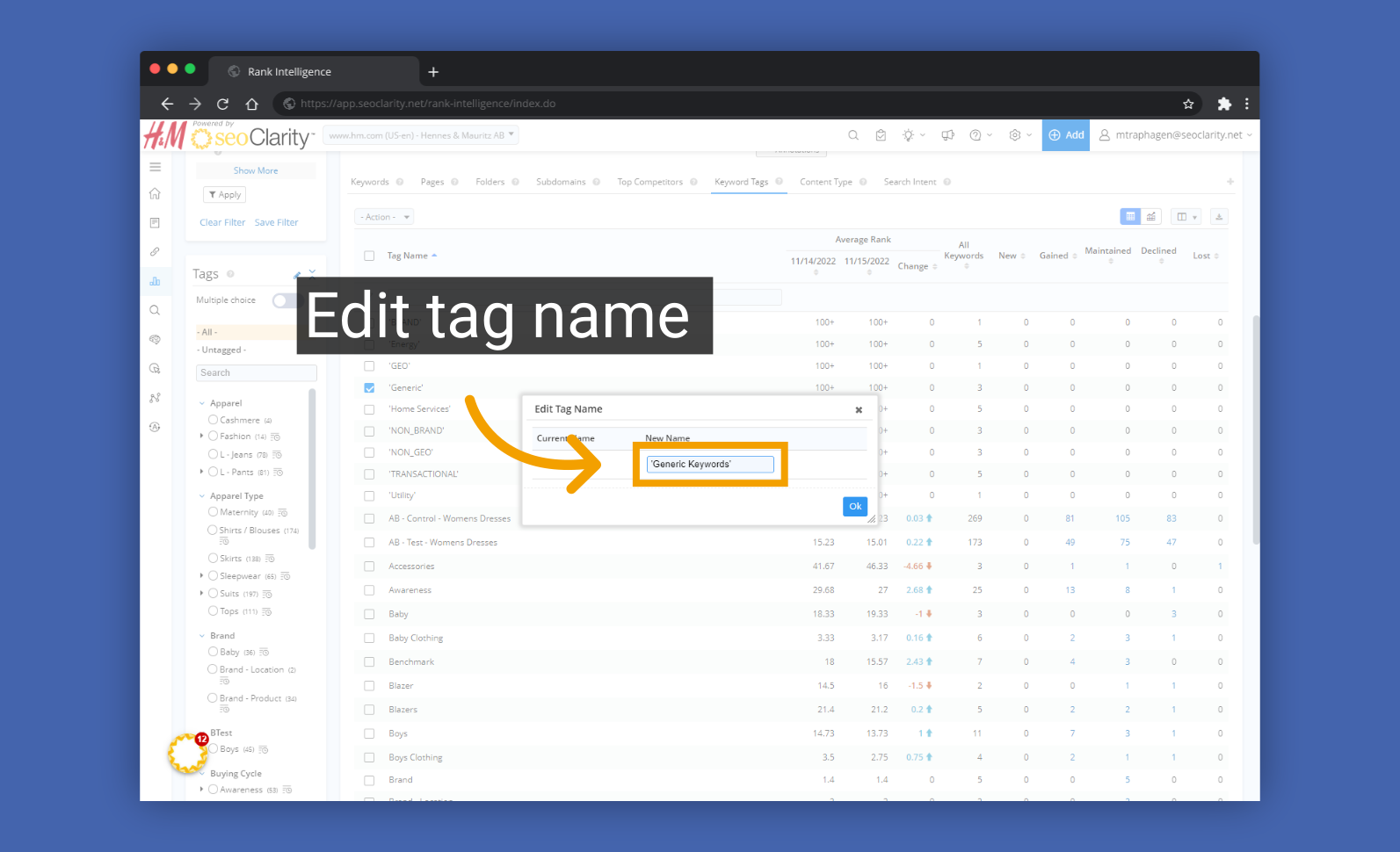This screenshot has width=1400, height=852.
Task: Open the hamburger menu in left sidebar
Action: click(156, 167)
